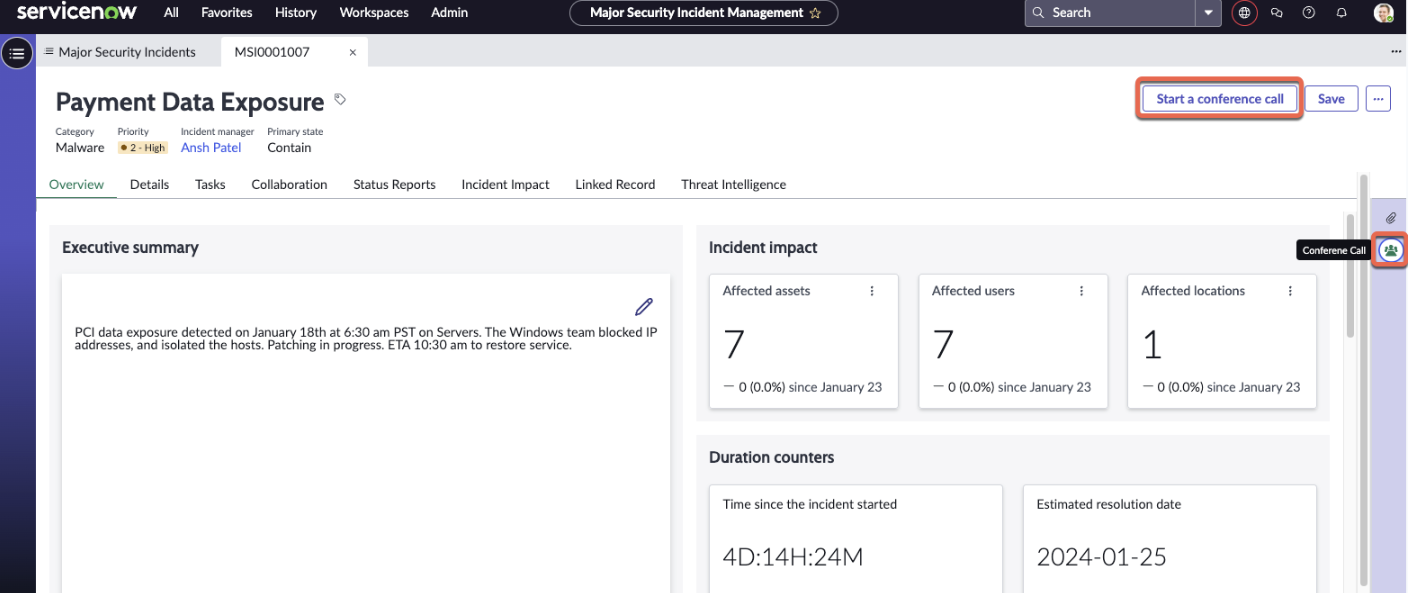Edit the executive summary with pencil icon
This screenshot has width=1408, height=593.
[644, 306]
